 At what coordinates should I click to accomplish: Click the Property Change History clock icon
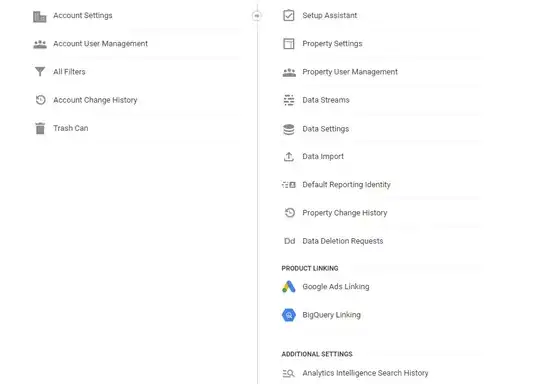tap(290, 213)
